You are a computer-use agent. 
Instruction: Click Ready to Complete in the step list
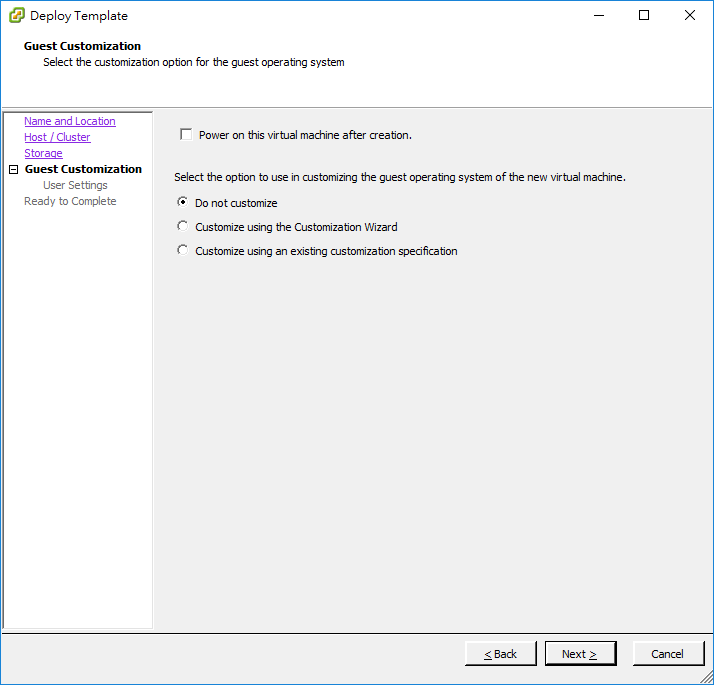(70, 201)
